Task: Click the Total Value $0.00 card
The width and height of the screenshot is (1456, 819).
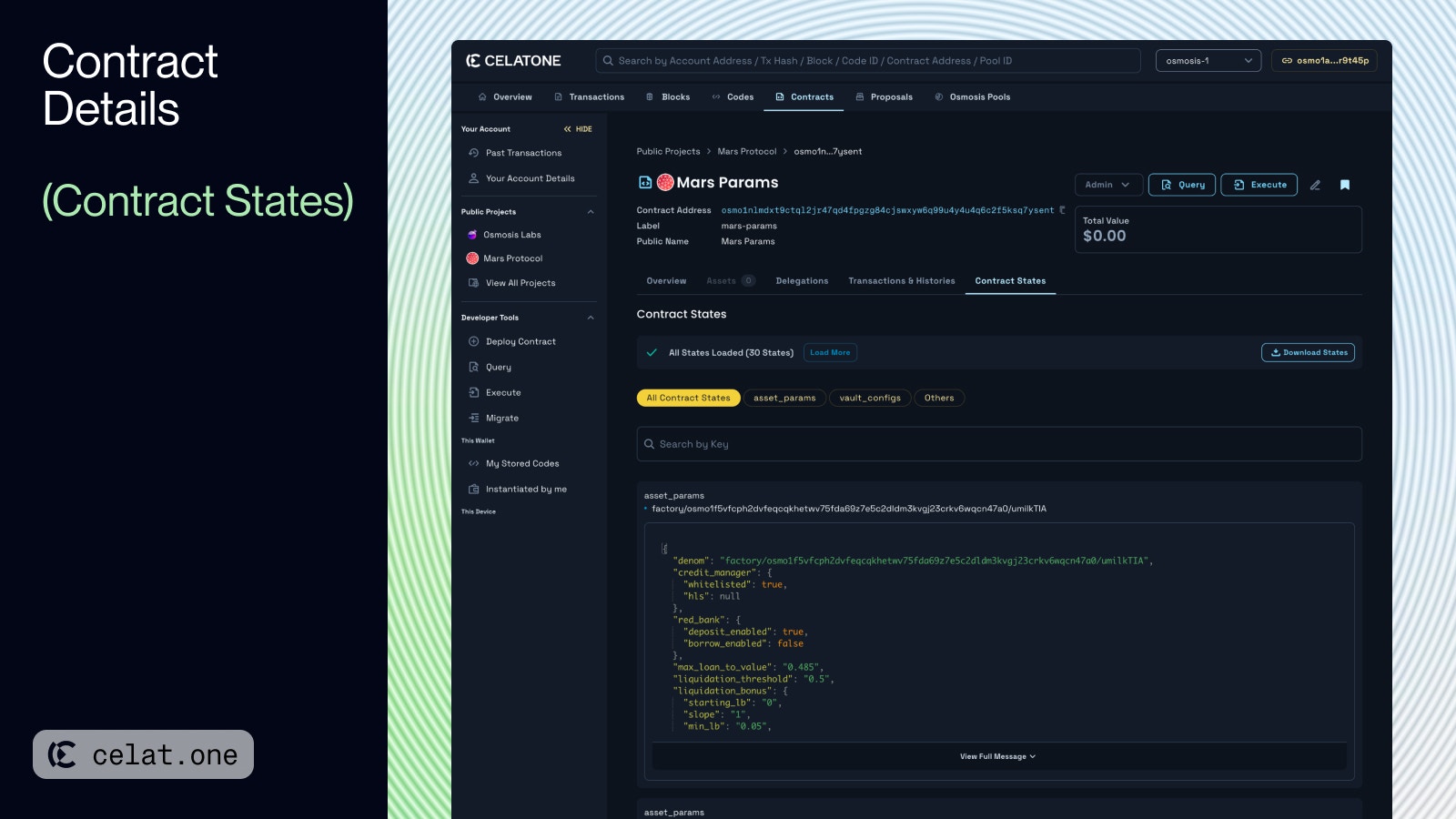Action: [1218, 229]
